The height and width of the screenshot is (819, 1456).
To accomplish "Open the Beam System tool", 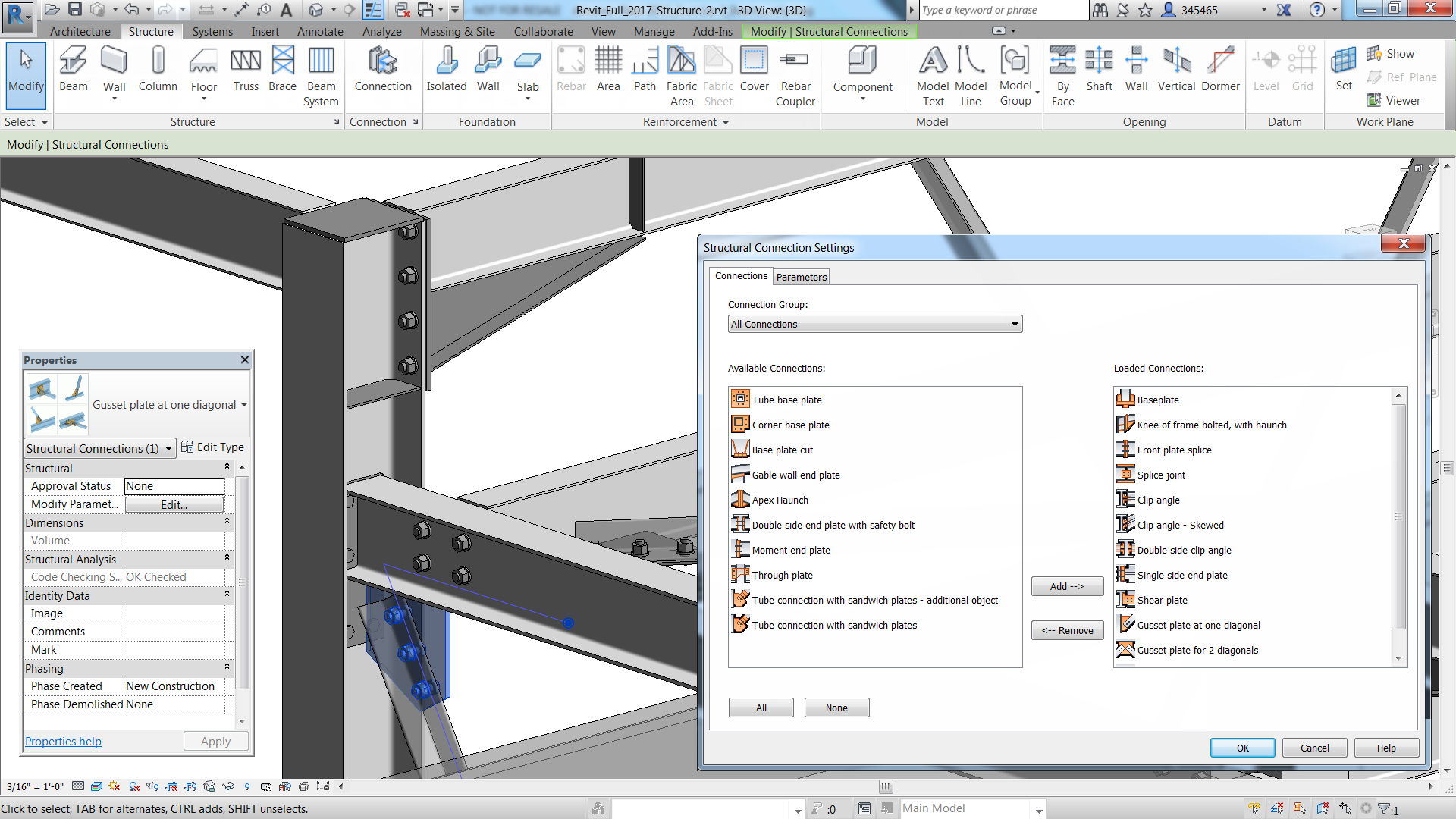I will point(321,76).
